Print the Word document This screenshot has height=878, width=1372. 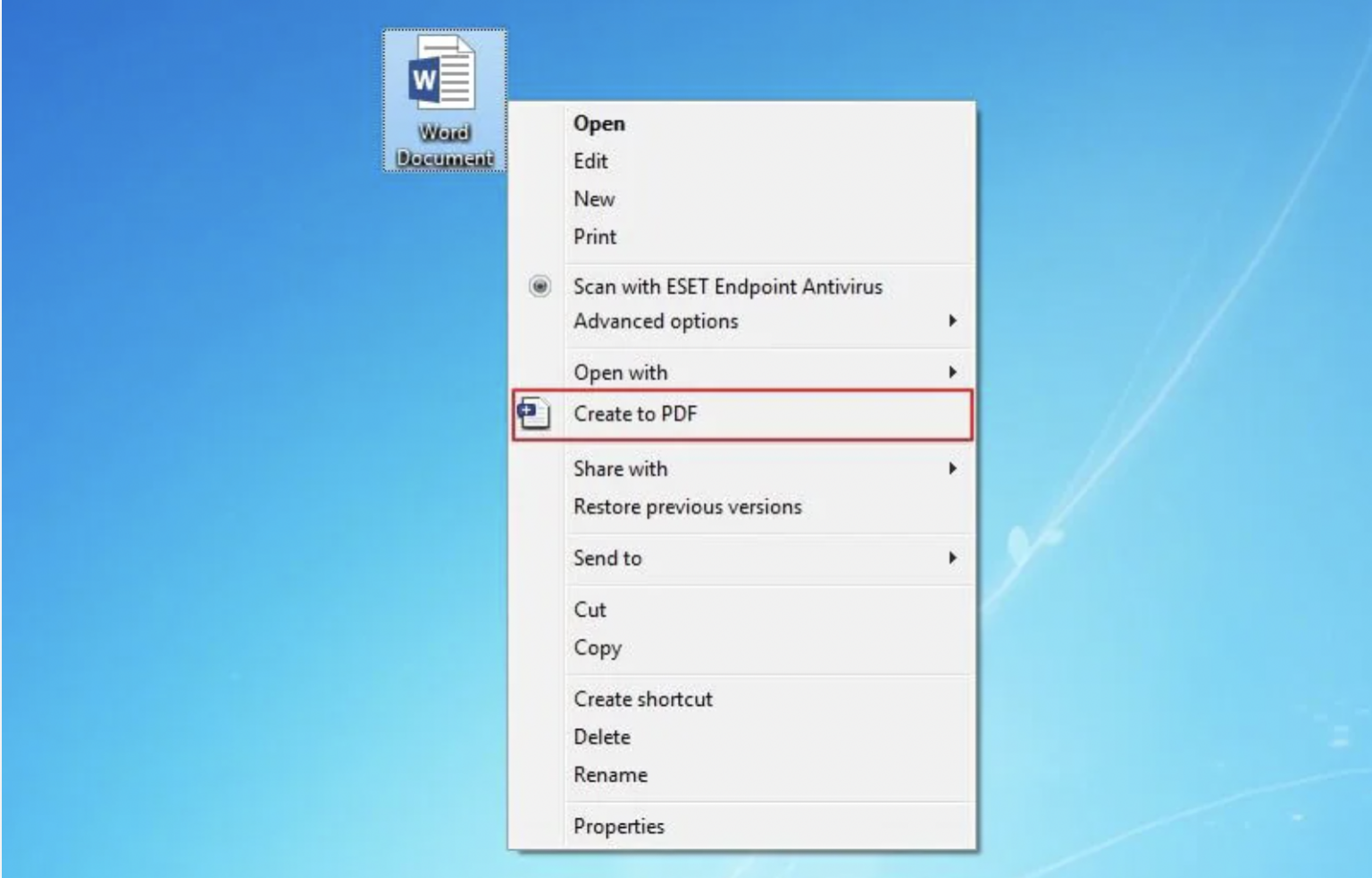594,236
